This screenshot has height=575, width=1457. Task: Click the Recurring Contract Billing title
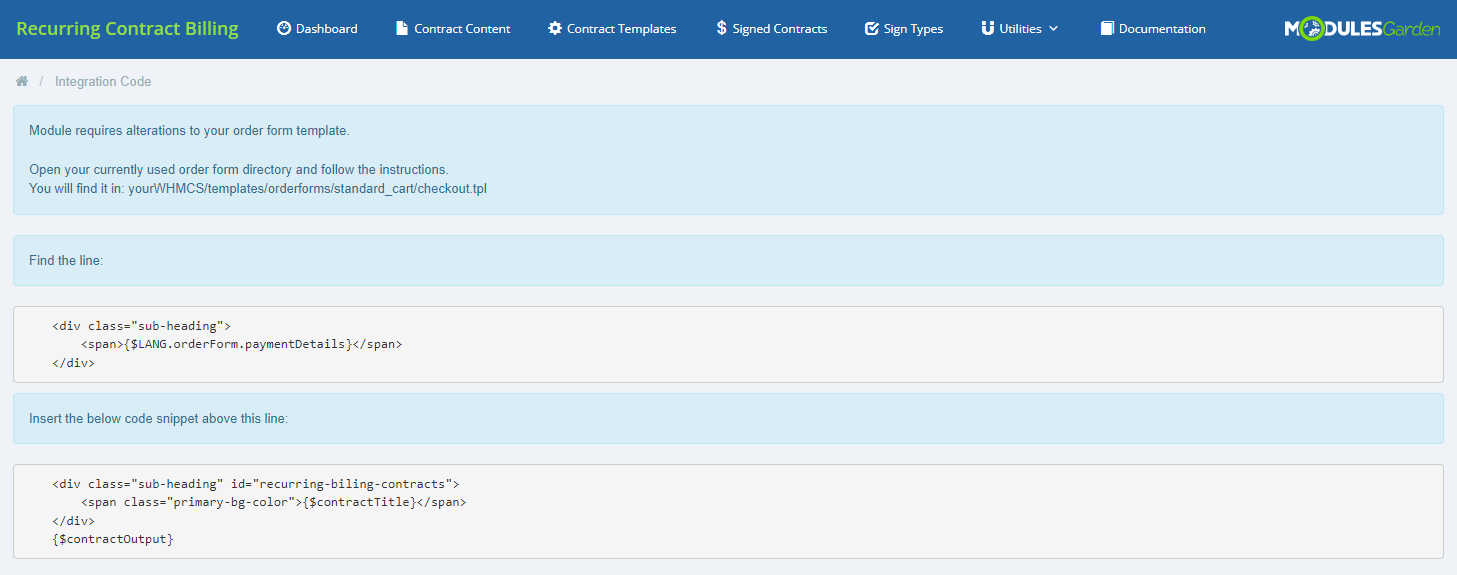click(127, 29)
